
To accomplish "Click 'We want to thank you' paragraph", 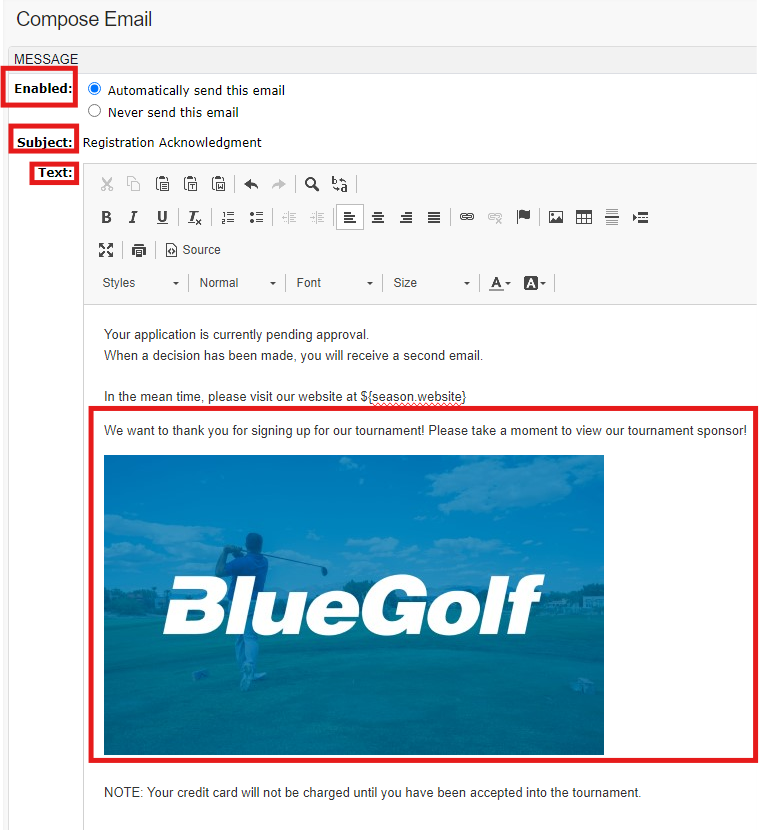I will (425, 430).
